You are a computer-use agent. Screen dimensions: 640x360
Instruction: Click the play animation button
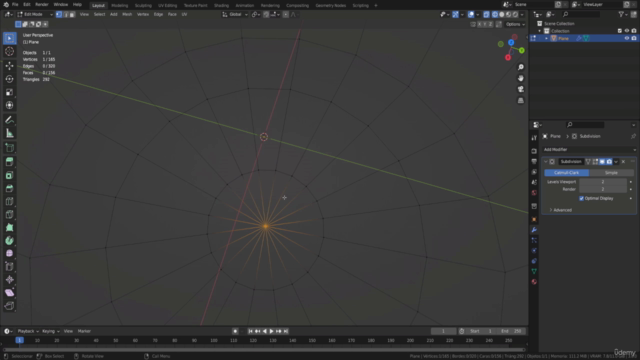271,331
